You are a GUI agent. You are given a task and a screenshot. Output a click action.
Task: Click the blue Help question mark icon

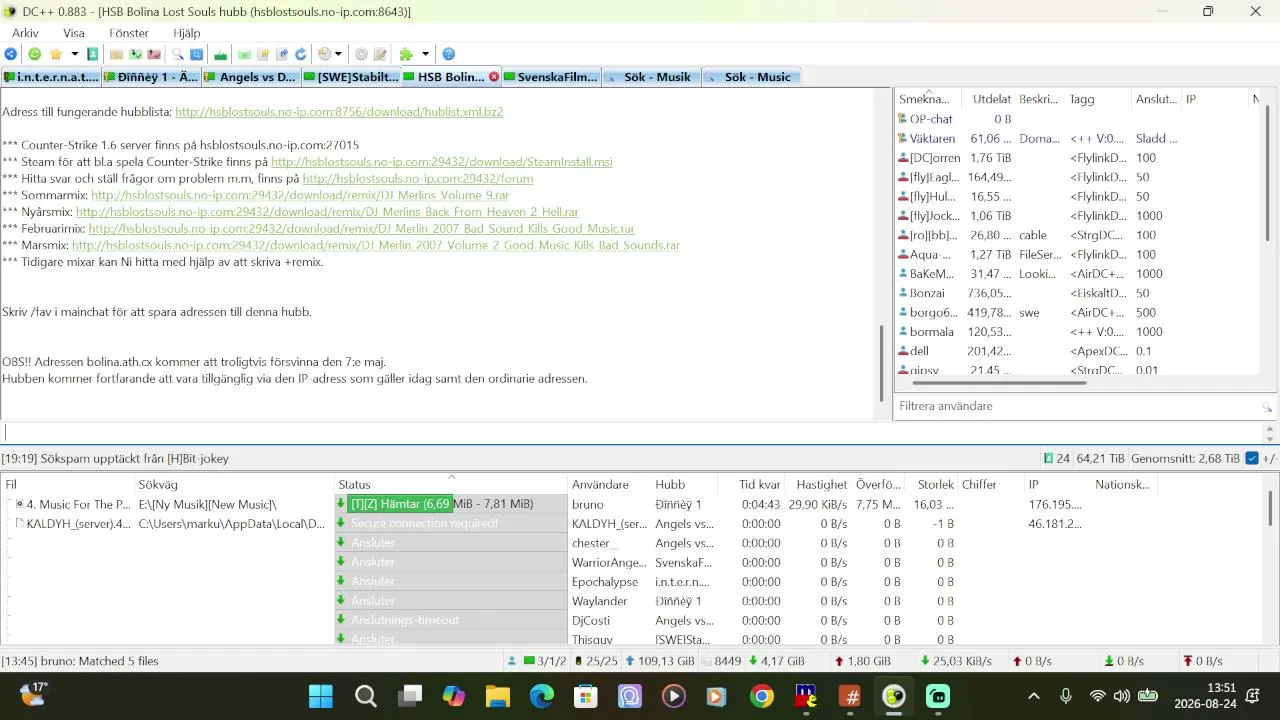[448, 54]
